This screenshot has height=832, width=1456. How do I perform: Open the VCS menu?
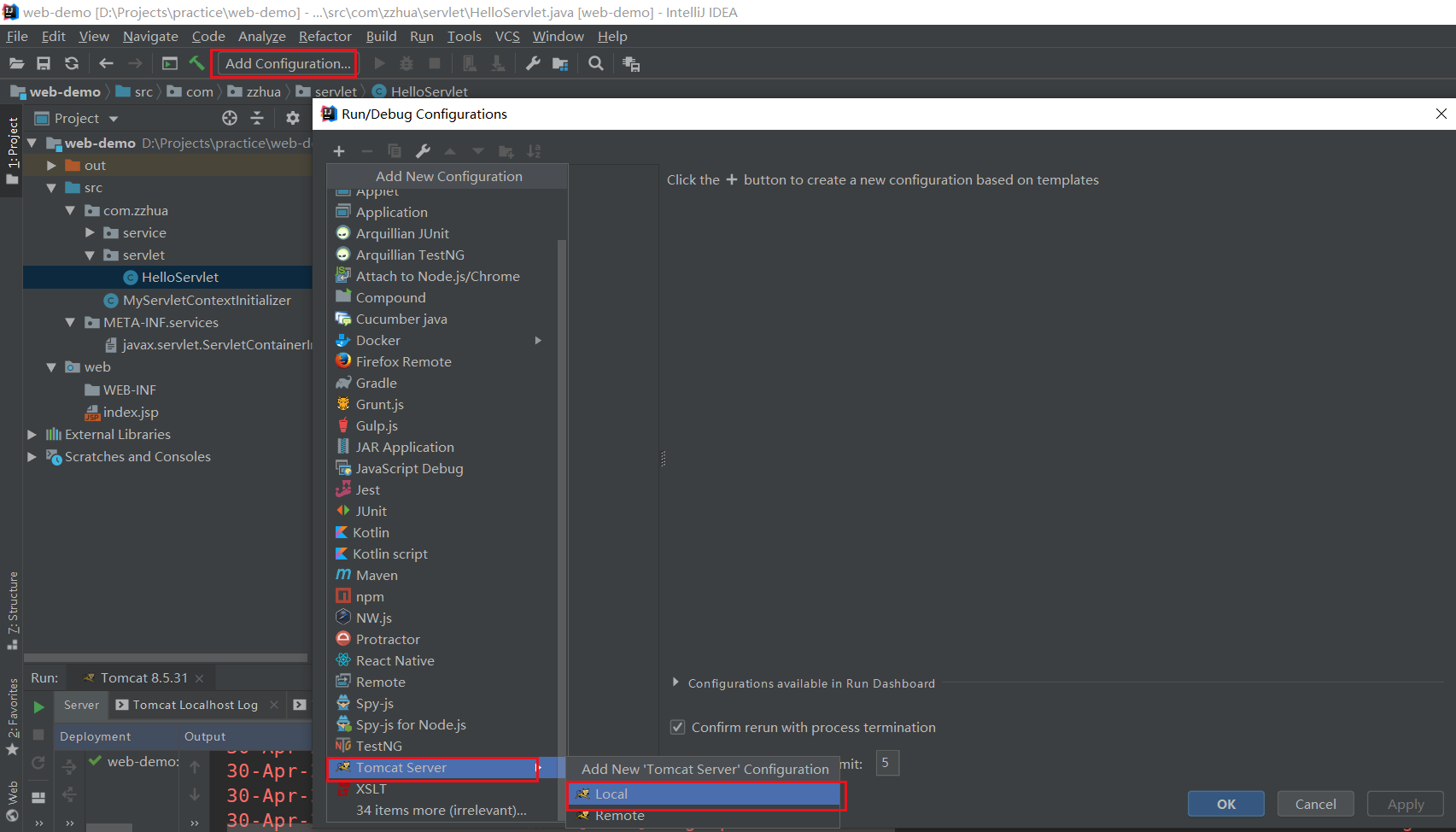click(507, 36)
